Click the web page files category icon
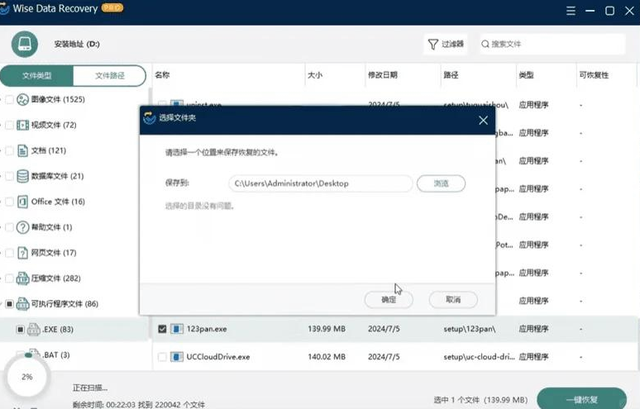The width and height of the screenshot is (640, 409). (x=22, y=253)
